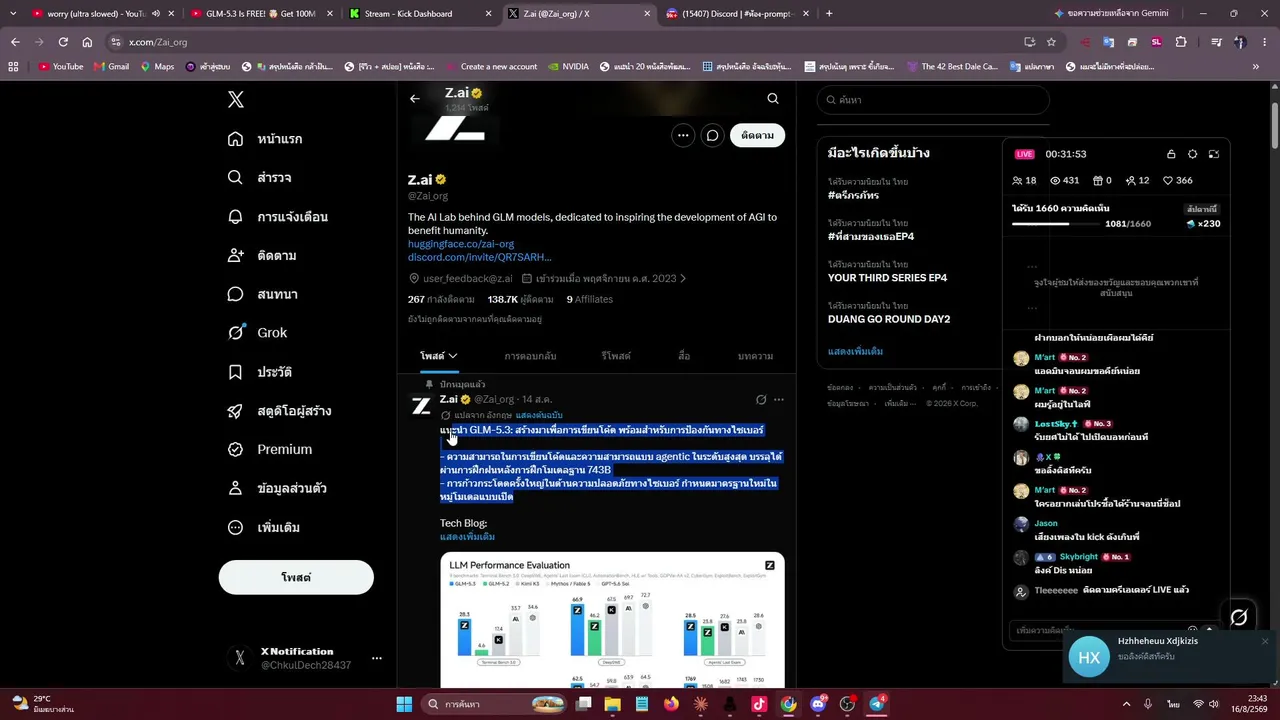Expand the hidden bookmarks chevron
Screen dimensions: 1280x720
pos(1256,67)
